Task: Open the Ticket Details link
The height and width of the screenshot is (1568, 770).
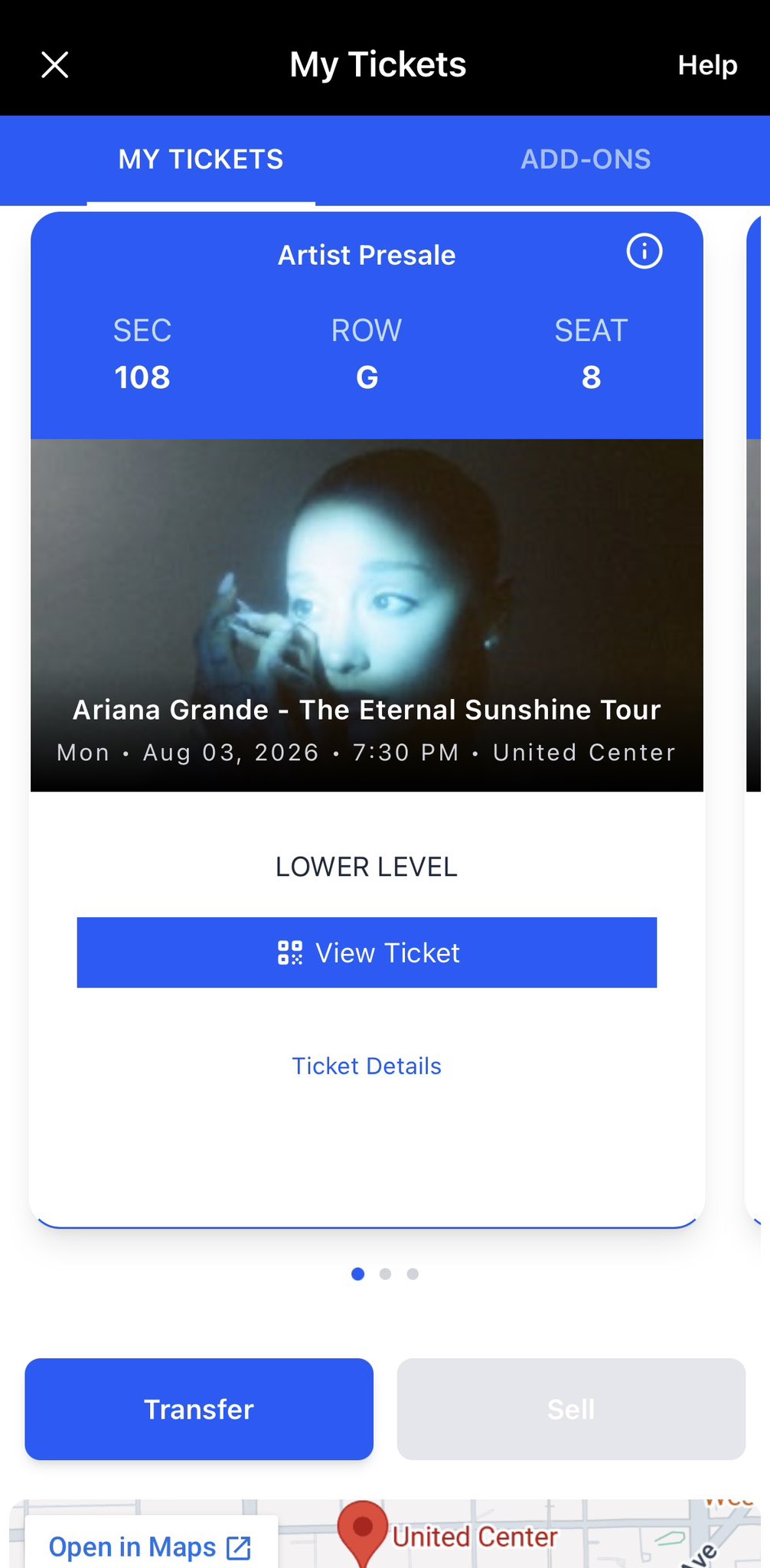Action: 367,1066
